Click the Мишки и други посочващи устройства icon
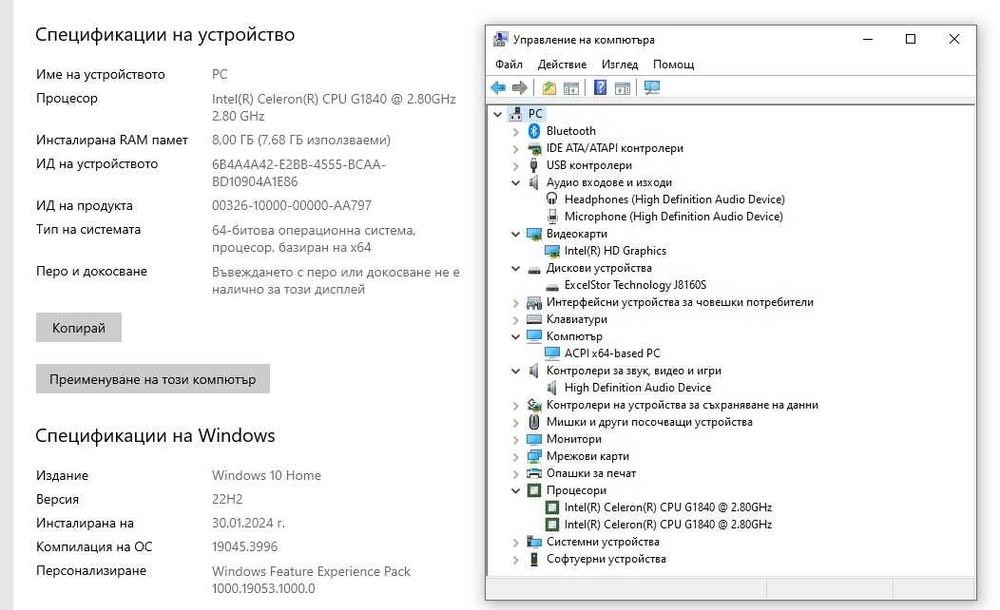The image size is (1000, 610). click(534, 422)
